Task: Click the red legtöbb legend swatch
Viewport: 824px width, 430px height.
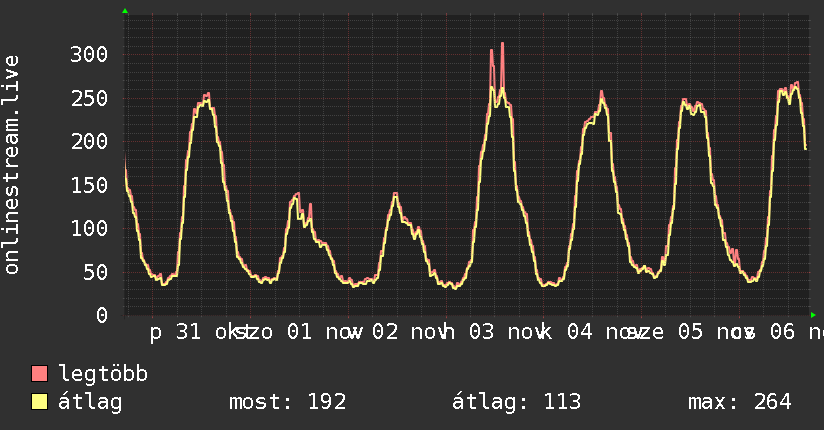Action: coord(40,374)
